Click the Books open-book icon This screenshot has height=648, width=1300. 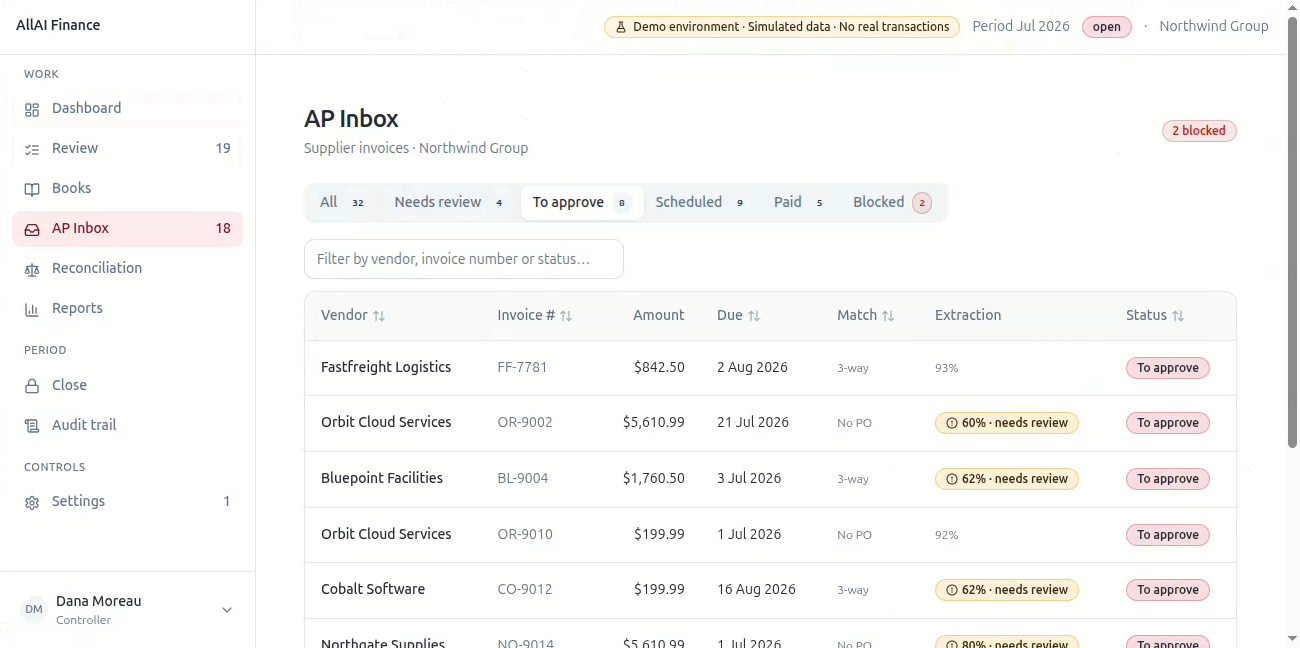(x=32, y=189)
